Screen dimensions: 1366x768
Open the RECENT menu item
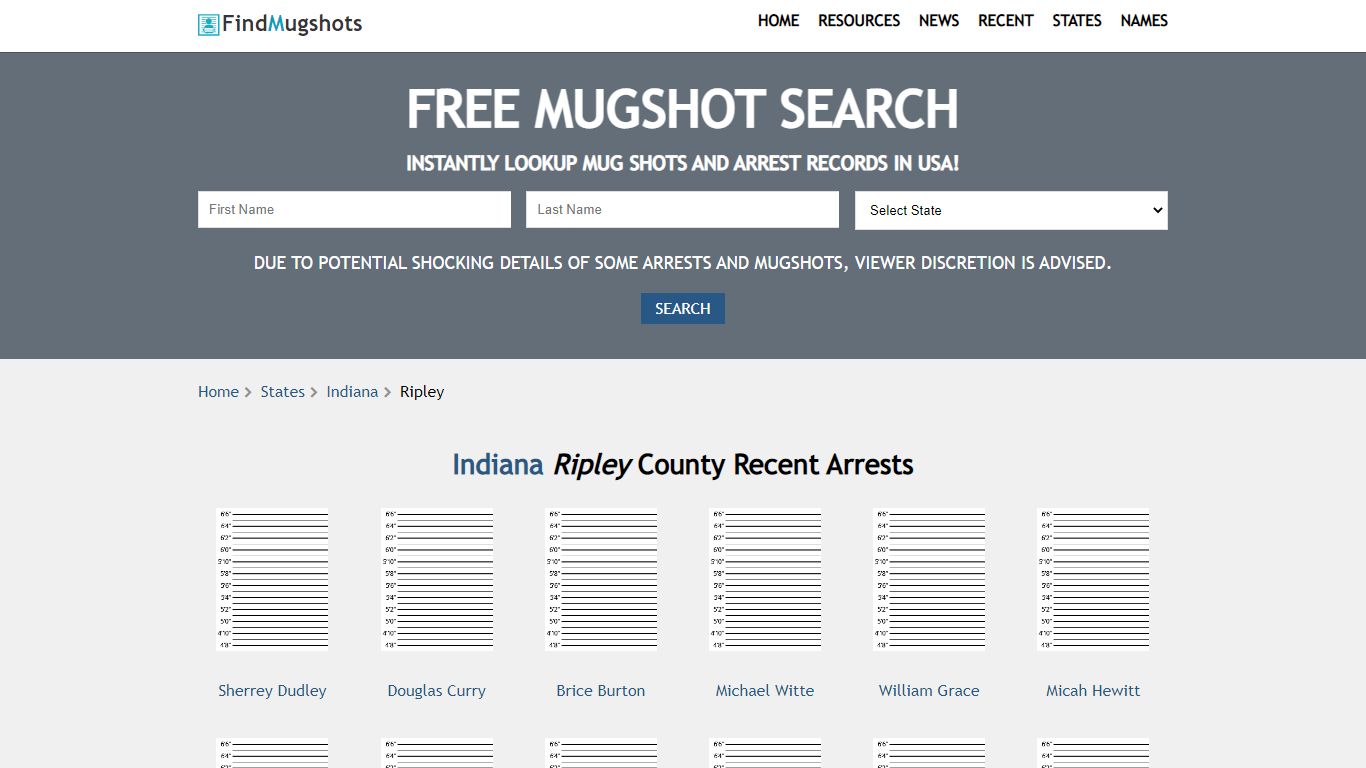pos(1005,21)
